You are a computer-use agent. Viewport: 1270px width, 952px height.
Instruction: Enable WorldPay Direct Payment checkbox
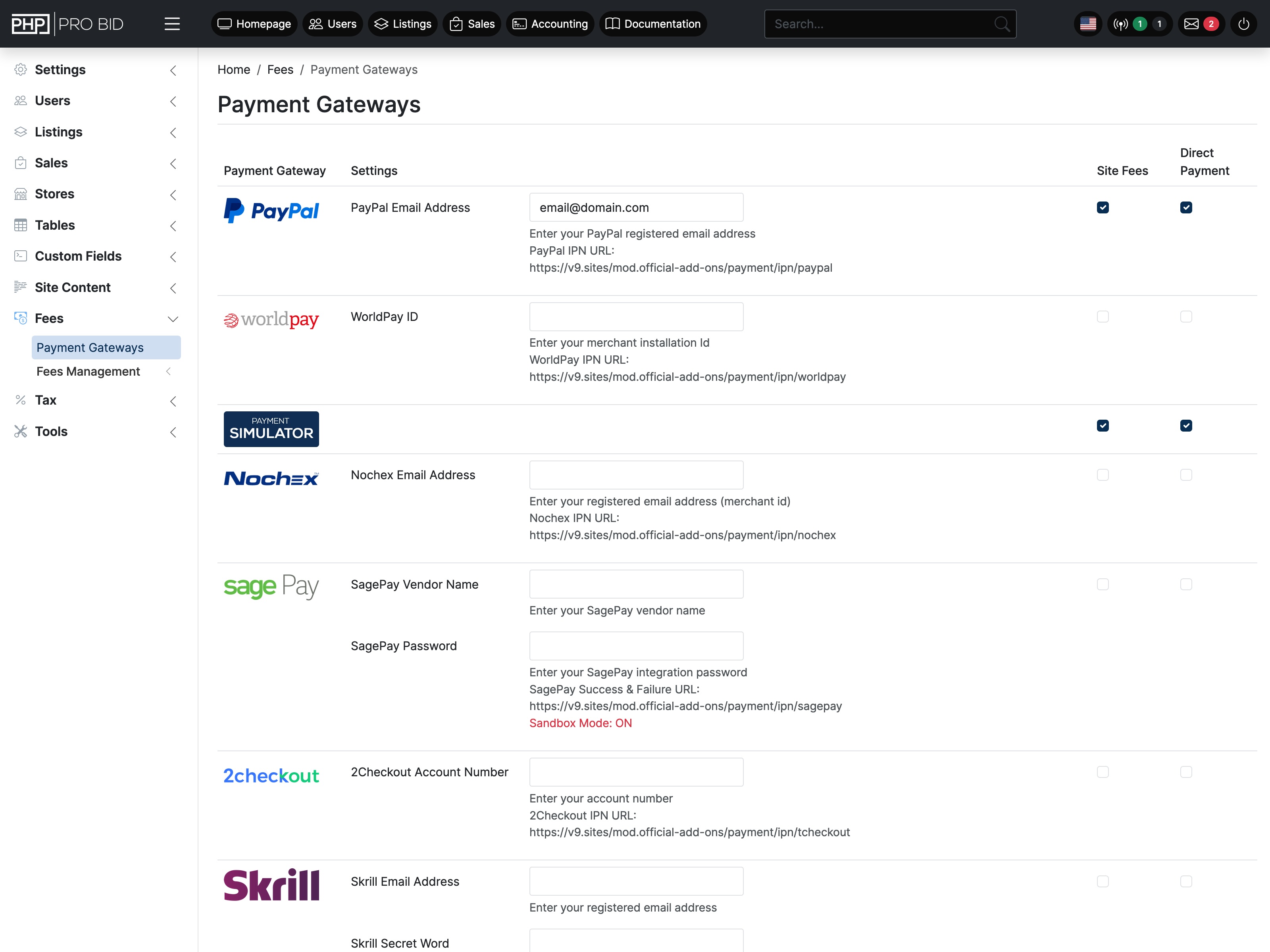click(1187, 316)
